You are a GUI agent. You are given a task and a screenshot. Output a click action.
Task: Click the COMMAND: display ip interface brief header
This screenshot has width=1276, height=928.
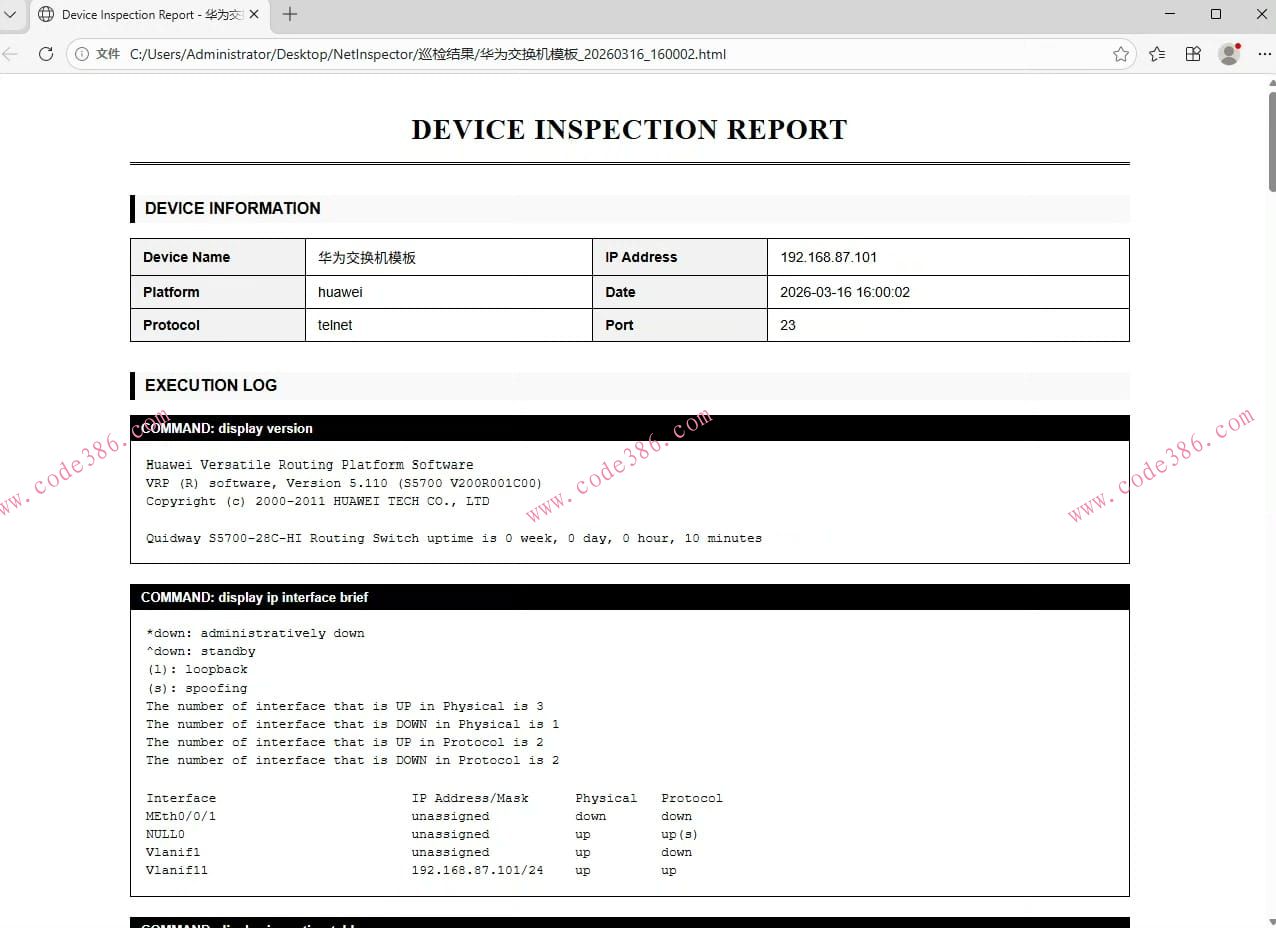630,597
